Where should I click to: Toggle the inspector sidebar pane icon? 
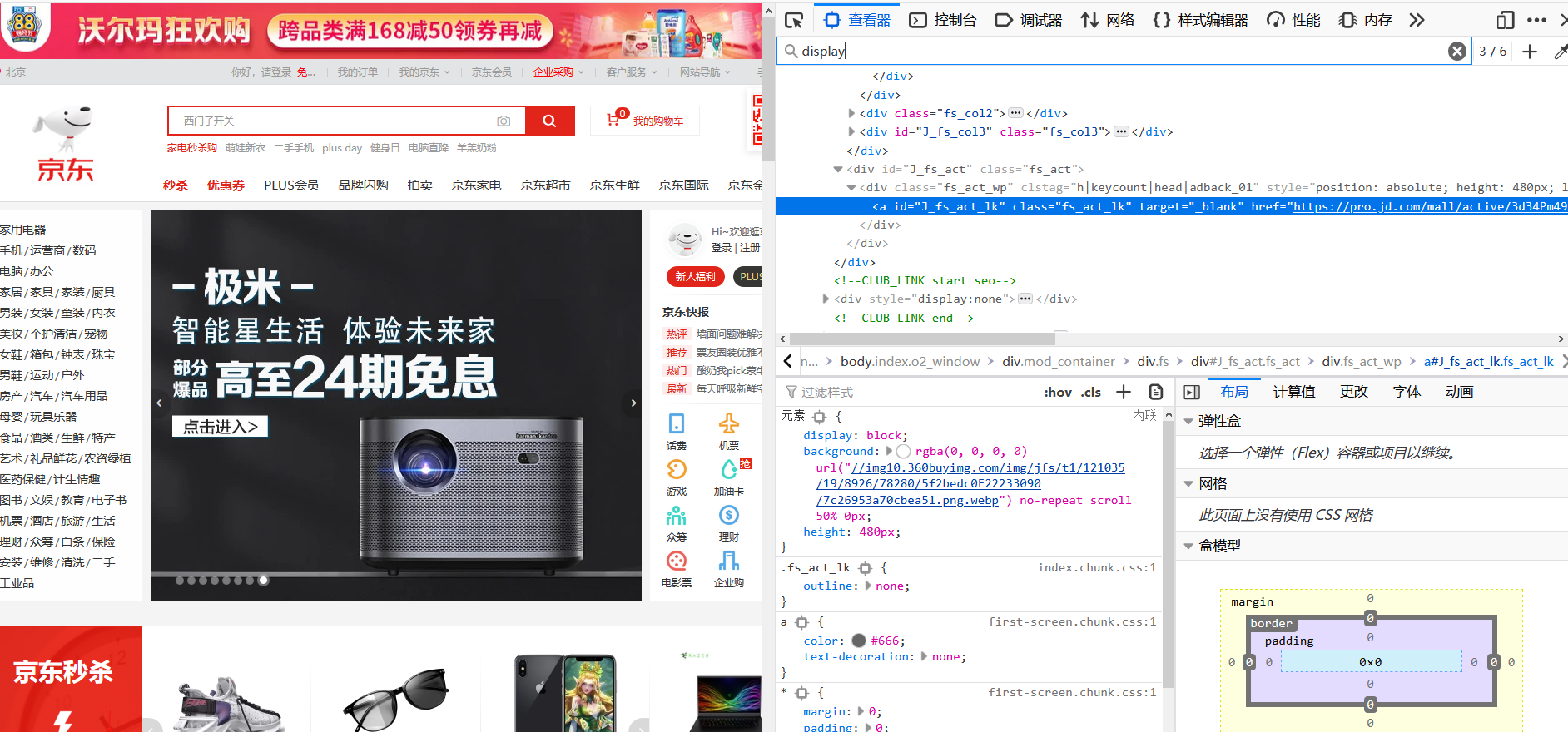point(1192,392)
